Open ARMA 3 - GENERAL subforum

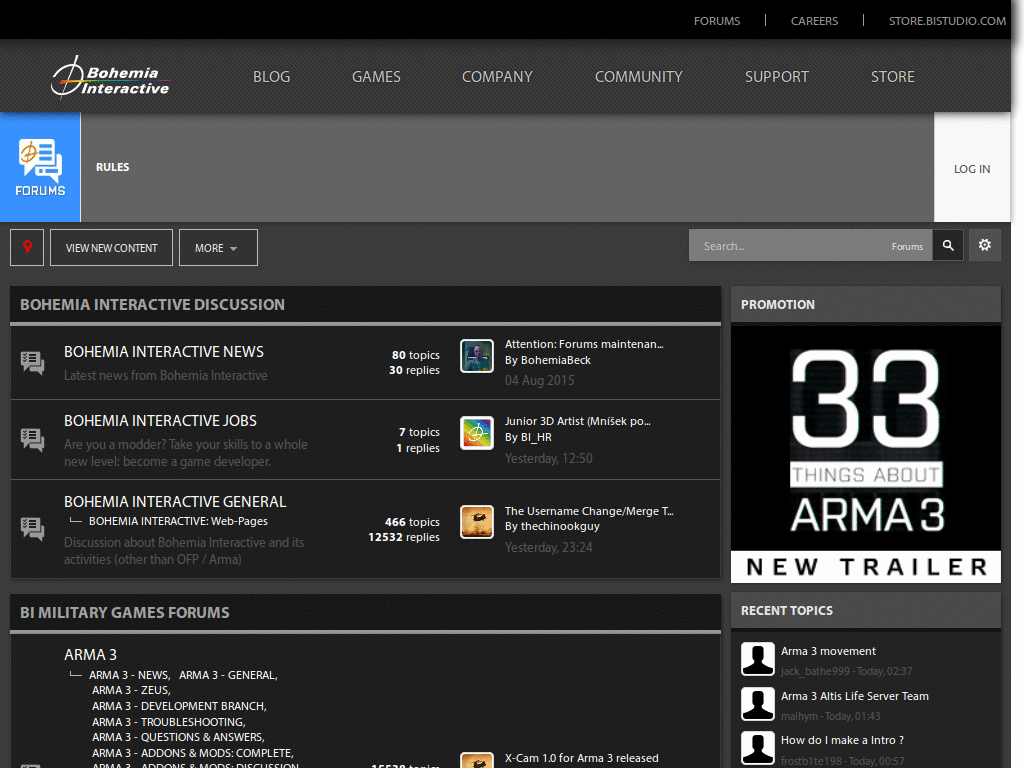tap(228, 675)
